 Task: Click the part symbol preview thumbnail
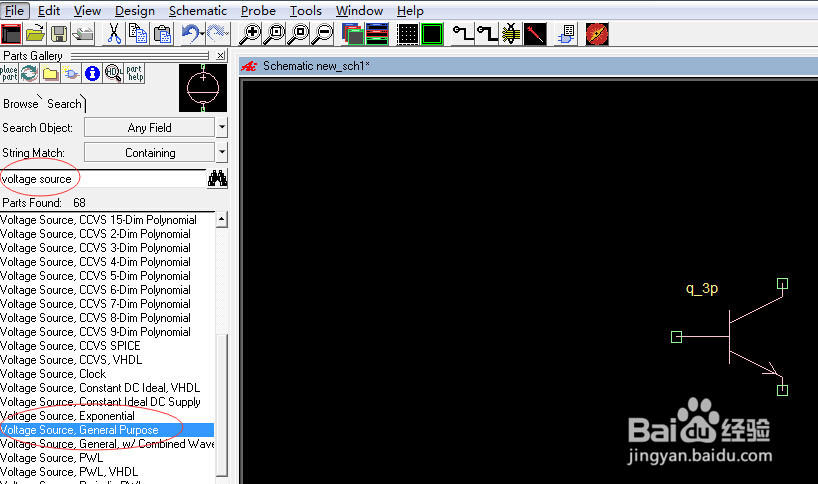pyautogui.click(x=203, y=88)
